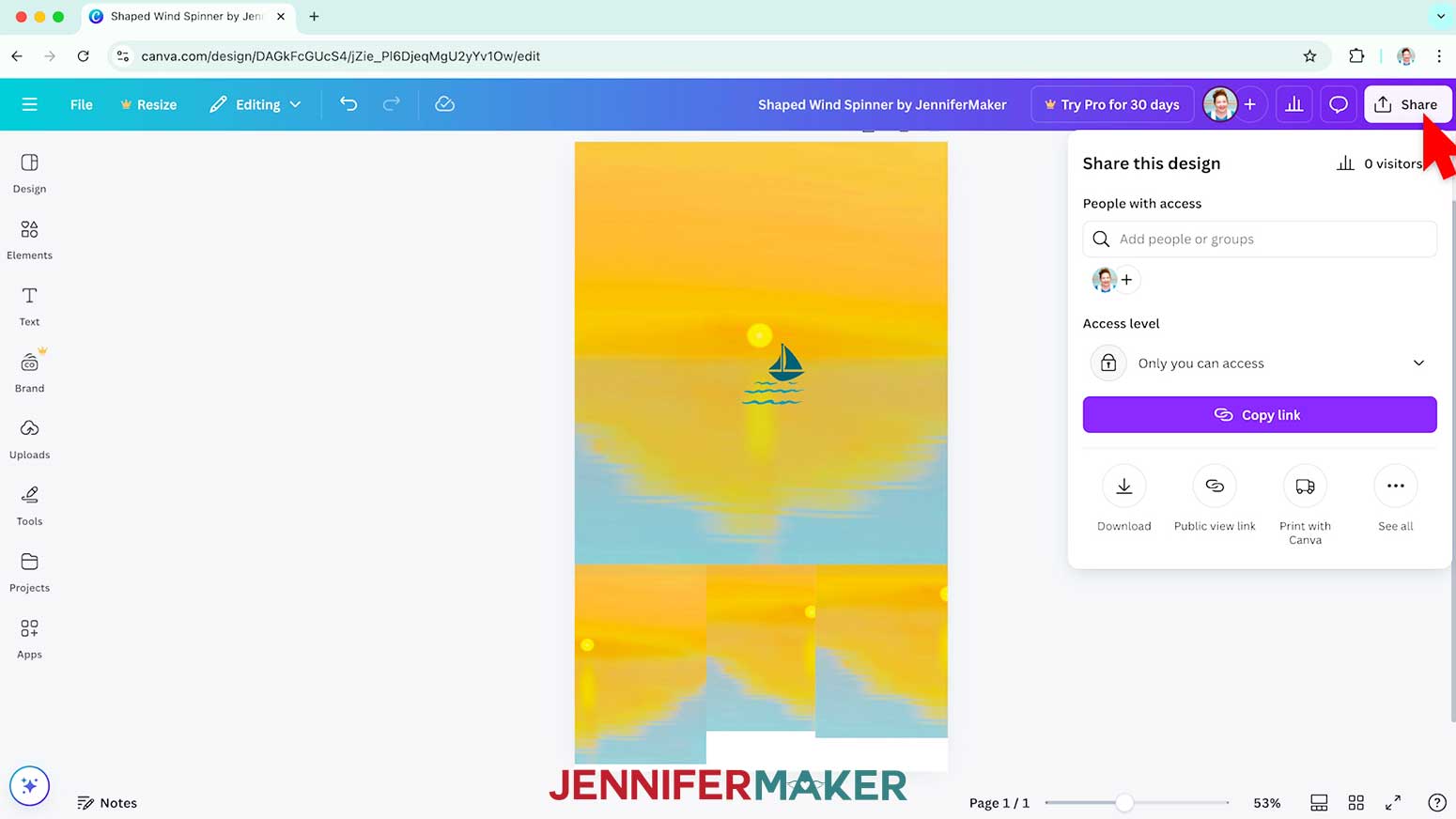Toggle the scroll view pages icon
This screenshot has height=819, width=1456.
(x=1319, y=803)
